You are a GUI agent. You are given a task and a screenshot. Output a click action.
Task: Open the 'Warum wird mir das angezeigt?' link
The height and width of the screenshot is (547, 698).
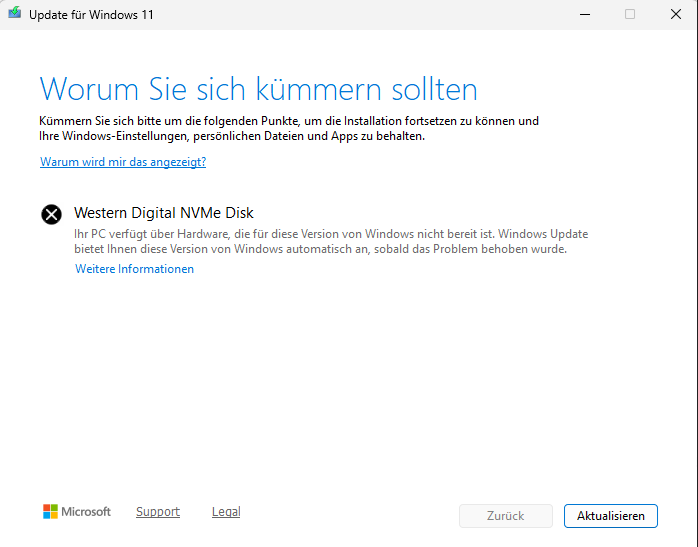[x=123, y=161]
